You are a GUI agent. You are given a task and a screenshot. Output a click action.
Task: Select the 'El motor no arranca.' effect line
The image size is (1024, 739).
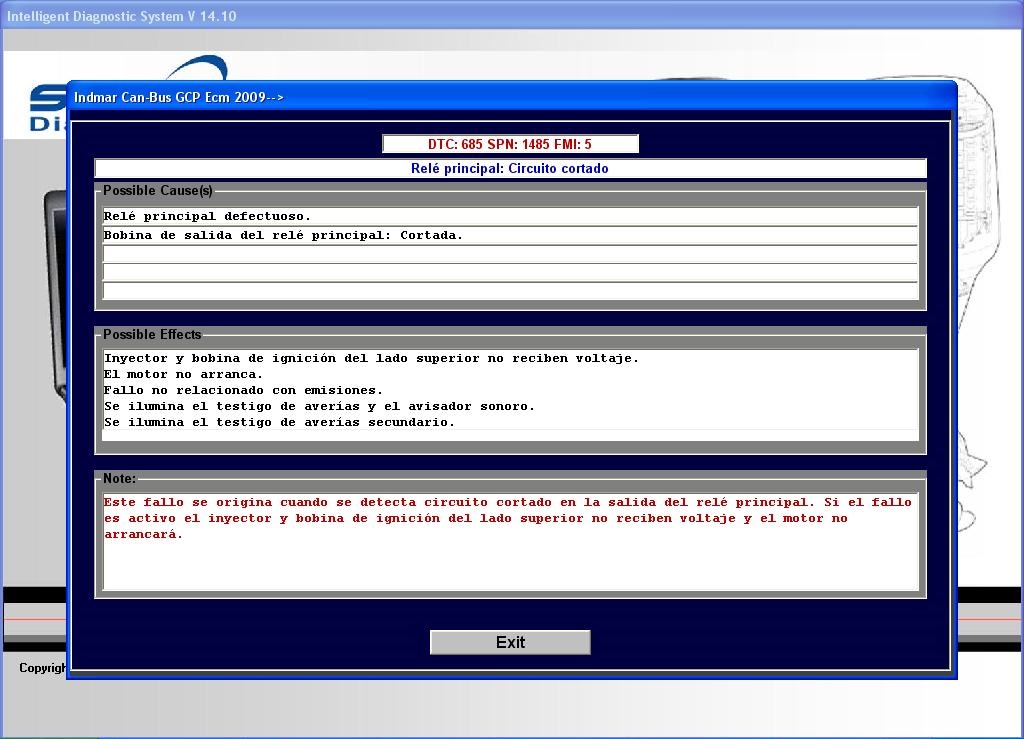click(184, 374)
